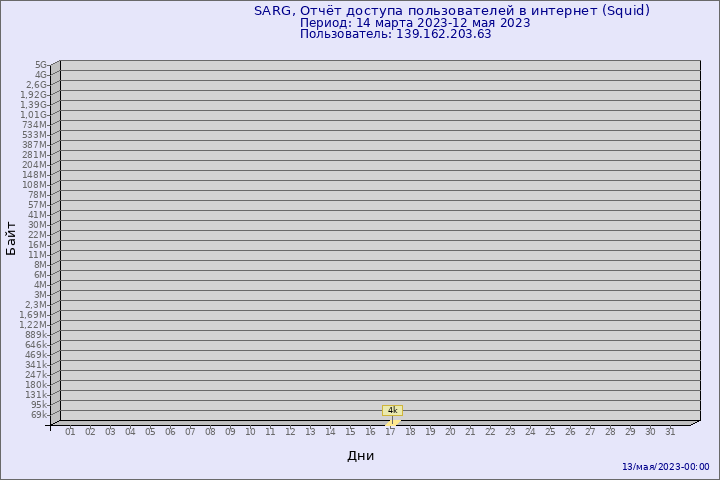The height and width of the screenshot is (480, 720).
Task: Click the Байт vertical axis title
Action: point(11,238)
